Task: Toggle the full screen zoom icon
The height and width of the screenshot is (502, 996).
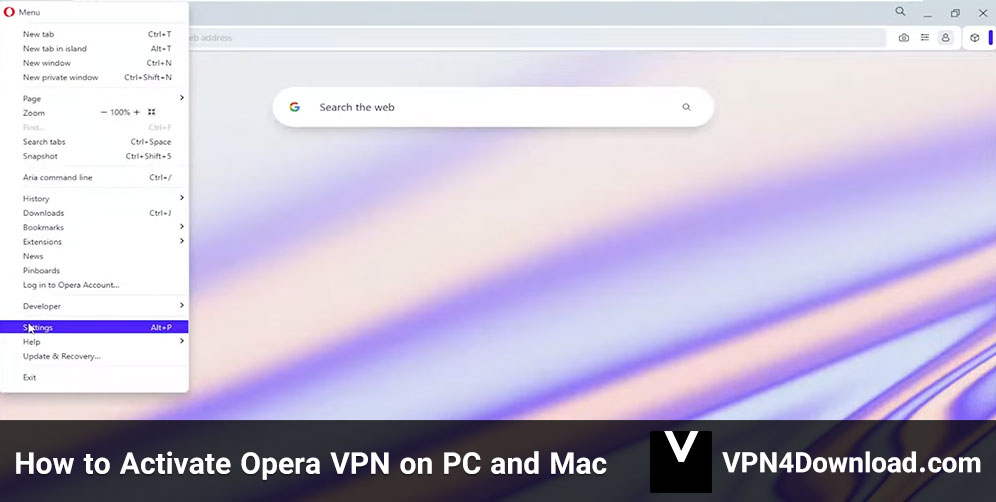Action: point(151,112)
